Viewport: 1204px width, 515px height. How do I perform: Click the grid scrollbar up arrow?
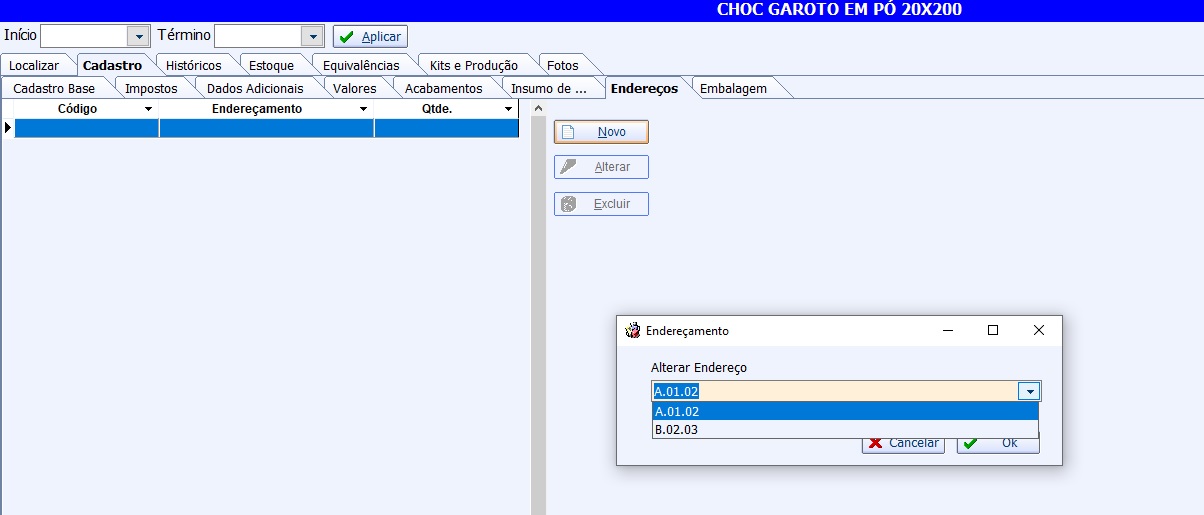(538, 108)
